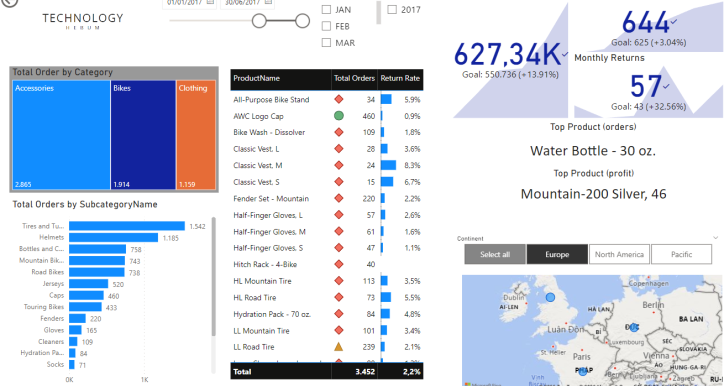
Task: Click the 'Total Orders by SubcategoryName' chart title
Action: 85,205
